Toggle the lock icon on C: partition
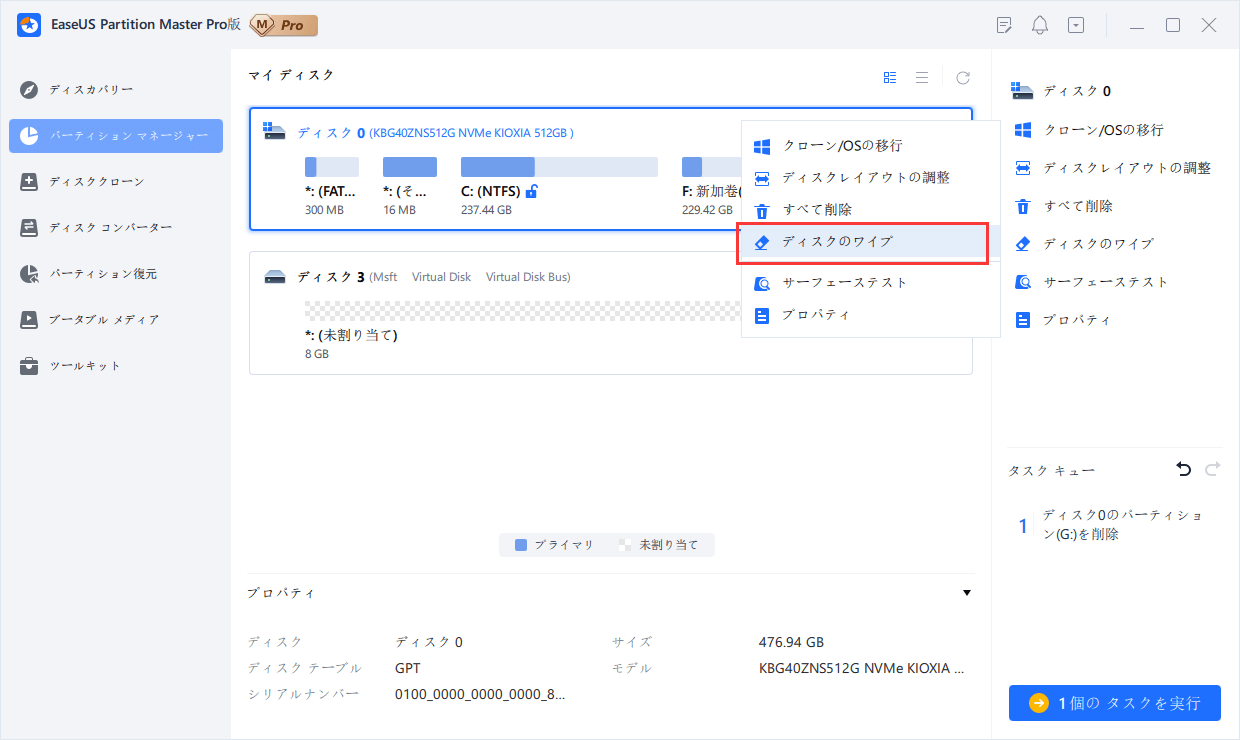 coord(531,190)
